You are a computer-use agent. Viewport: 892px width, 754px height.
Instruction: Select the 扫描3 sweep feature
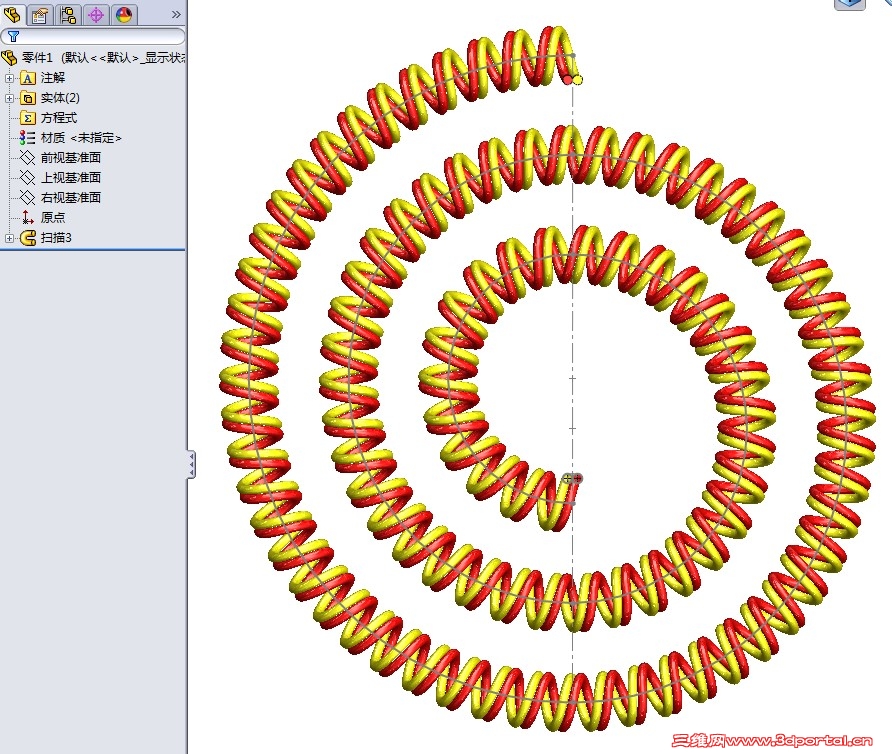tap(56, 238)
